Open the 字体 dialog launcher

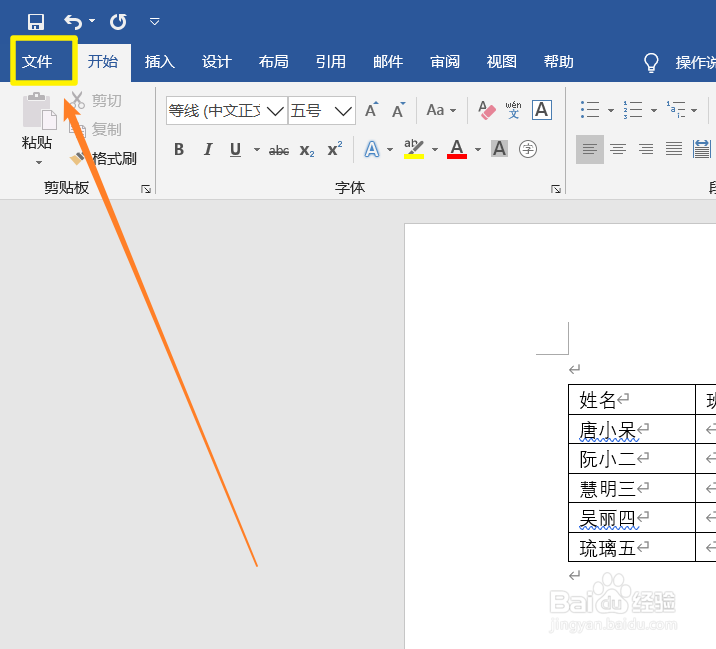556,189
